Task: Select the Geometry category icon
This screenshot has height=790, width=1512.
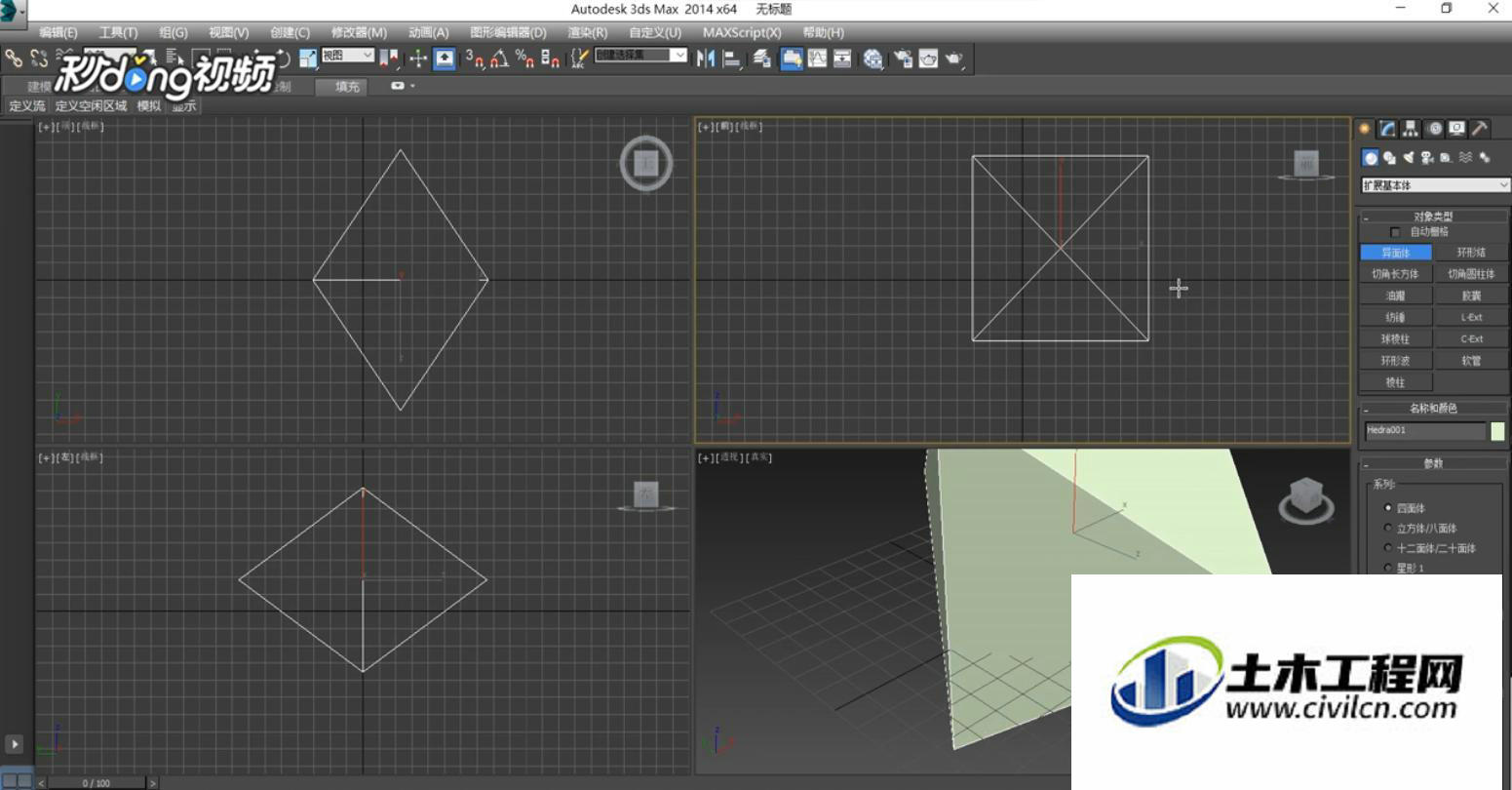Action: (x=1371, y=158)
